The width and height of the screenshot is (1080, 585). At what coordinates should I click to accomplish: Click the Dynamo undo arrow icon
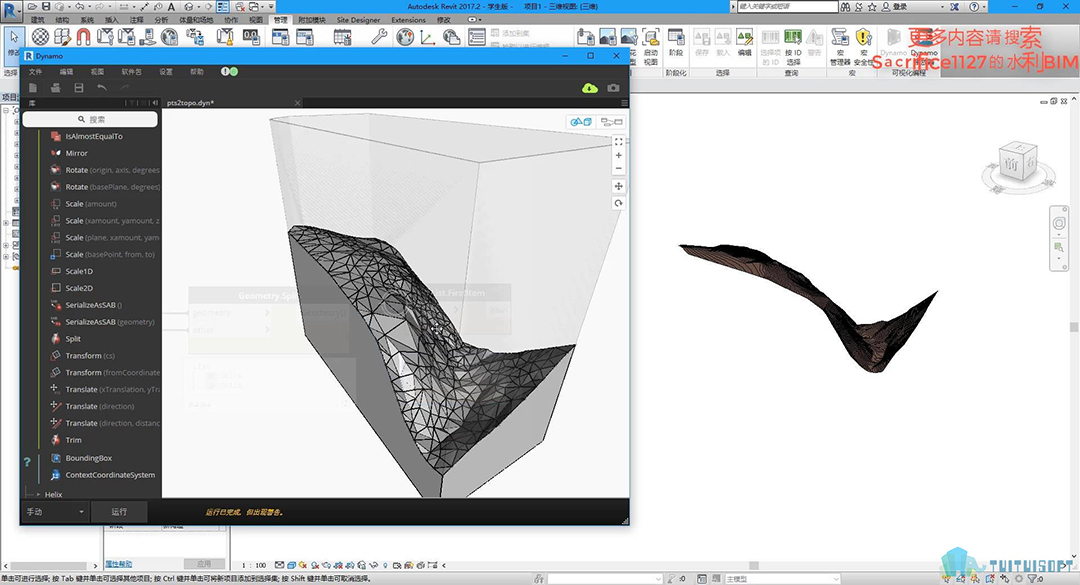[100, 88]
